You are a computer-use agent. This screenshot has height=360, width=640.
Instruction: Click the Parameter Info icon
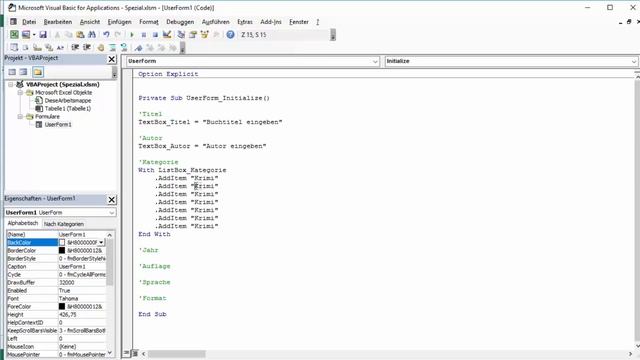pyautogui.click(x=49, y=48)
